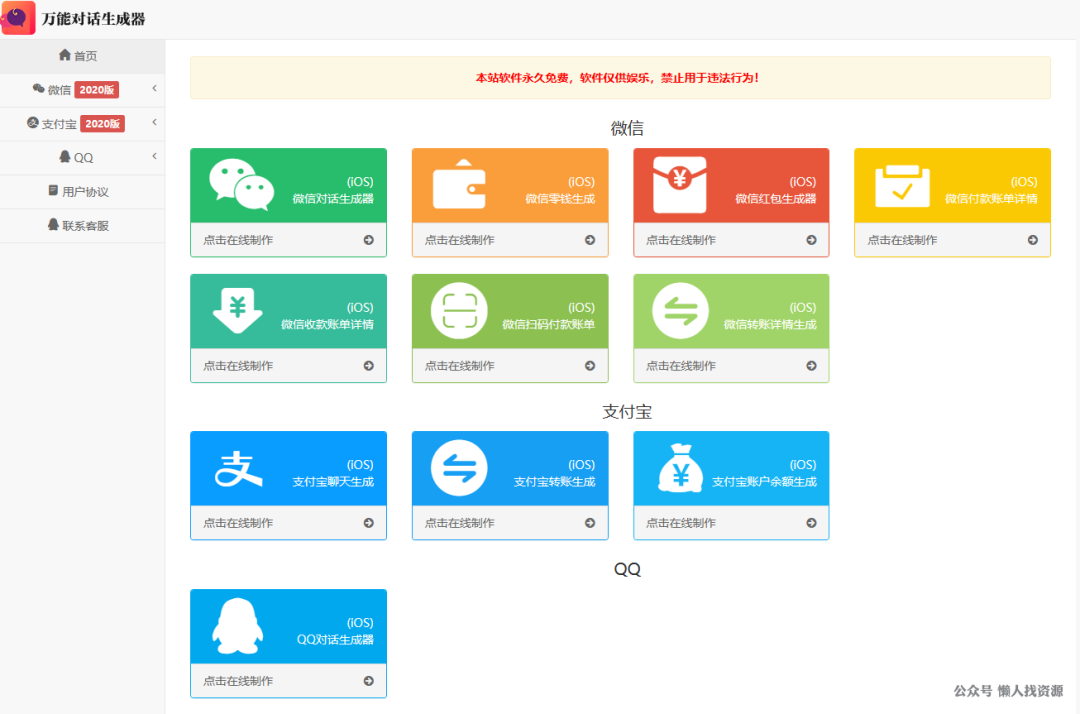The width and height of the screenshot is (1080, 714).
Task: Click the yen download arrow icon on 微信收款账单详情
Action: [238, 311]
